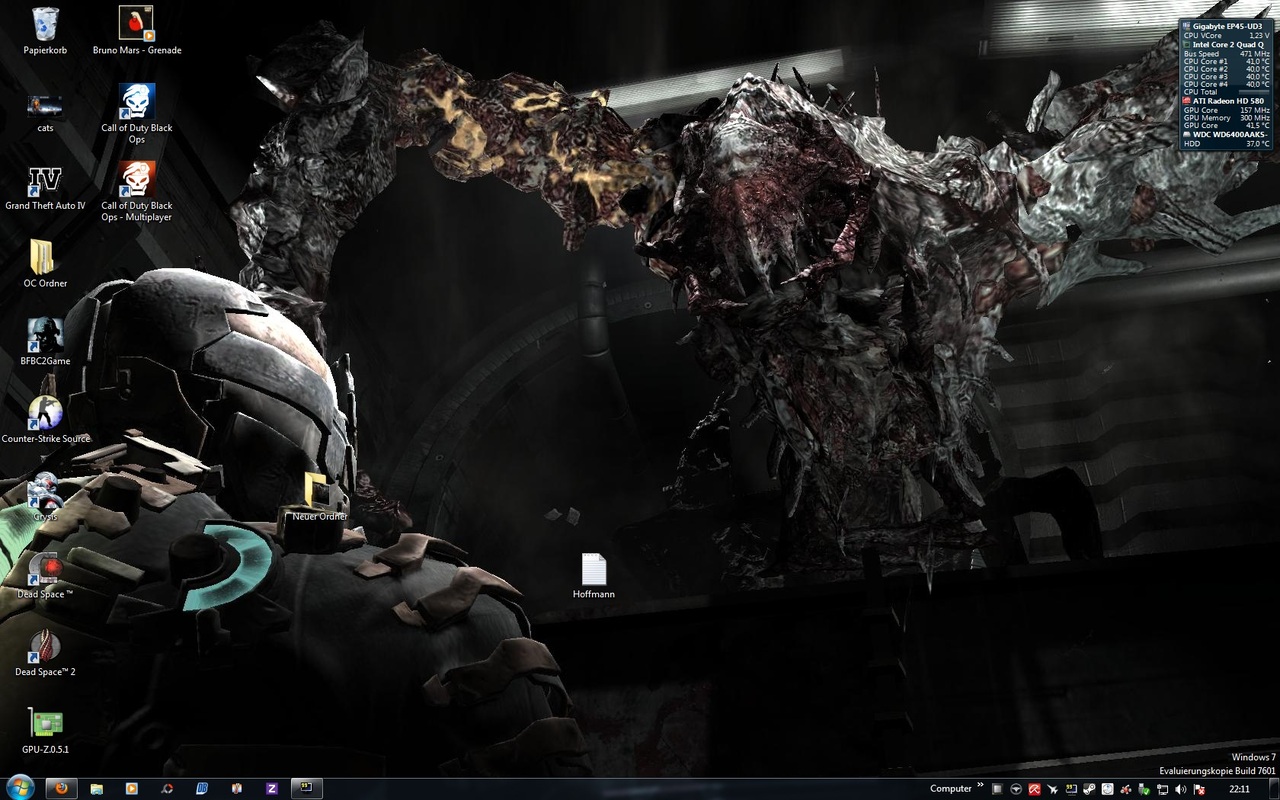Open the Windows Start menu orb

[19, 787]
